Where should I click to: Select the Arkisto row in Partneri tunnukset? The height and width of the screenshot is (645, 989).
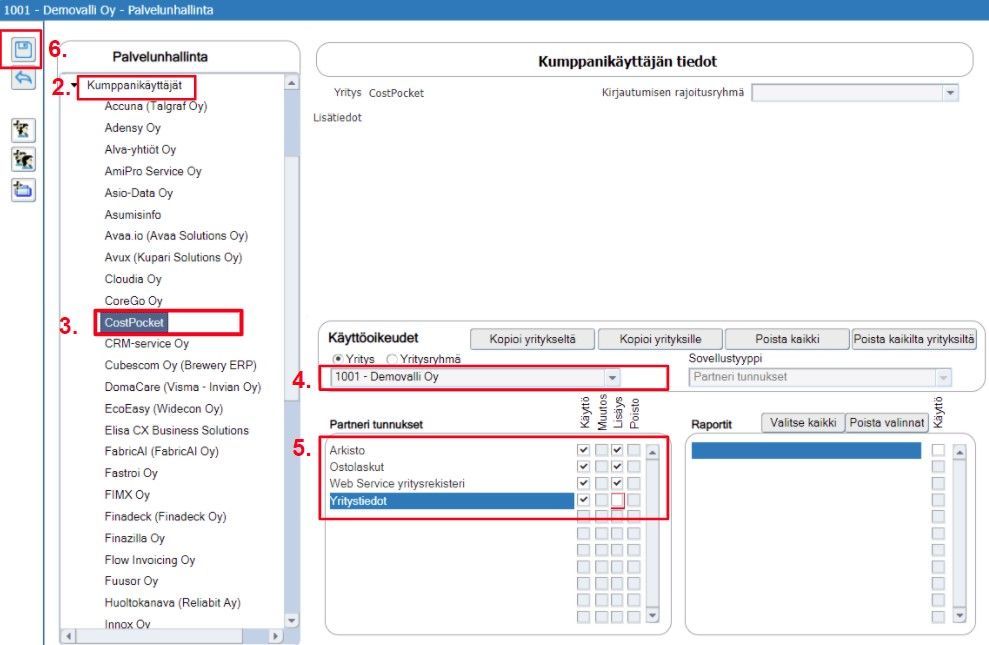451,450
